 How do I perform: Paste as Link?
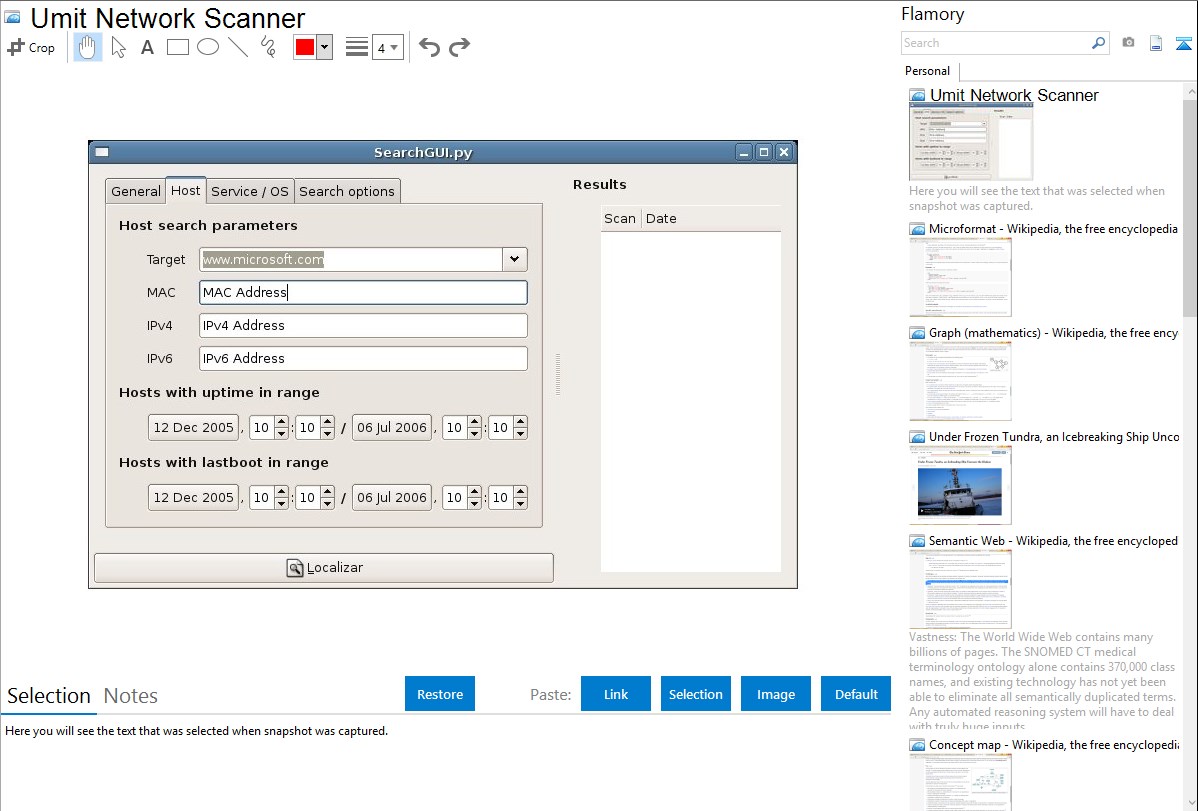[x=616, y=694]
